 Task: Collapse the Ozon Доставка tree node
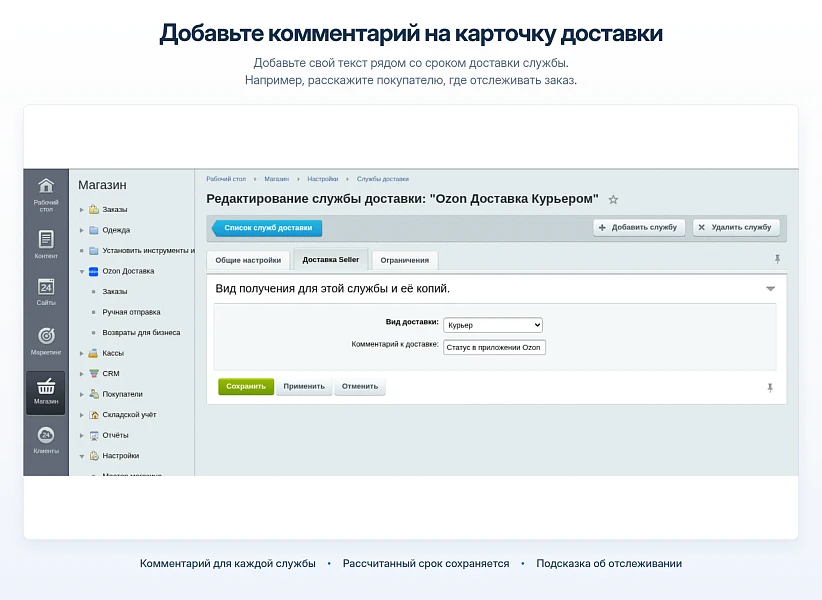click(x=82, y=271)
